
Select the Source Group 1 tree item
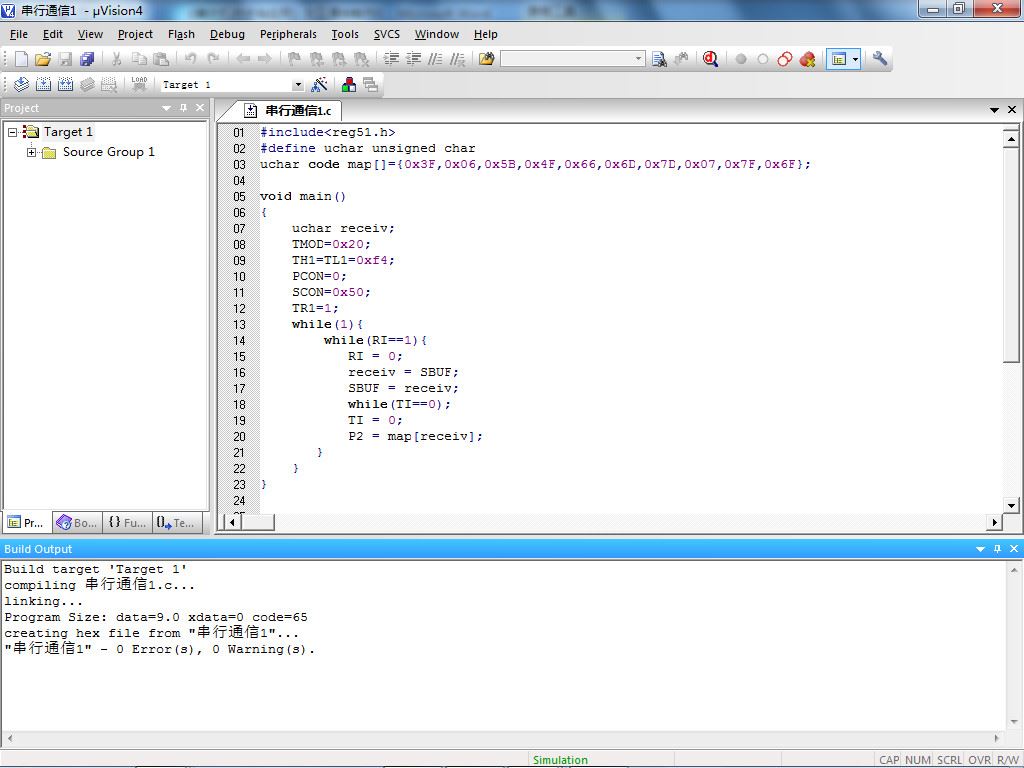point(108,152)
